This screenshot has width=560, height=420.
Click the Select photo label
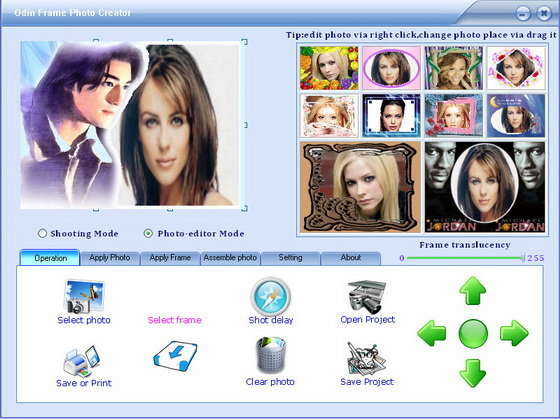[84, 320]
